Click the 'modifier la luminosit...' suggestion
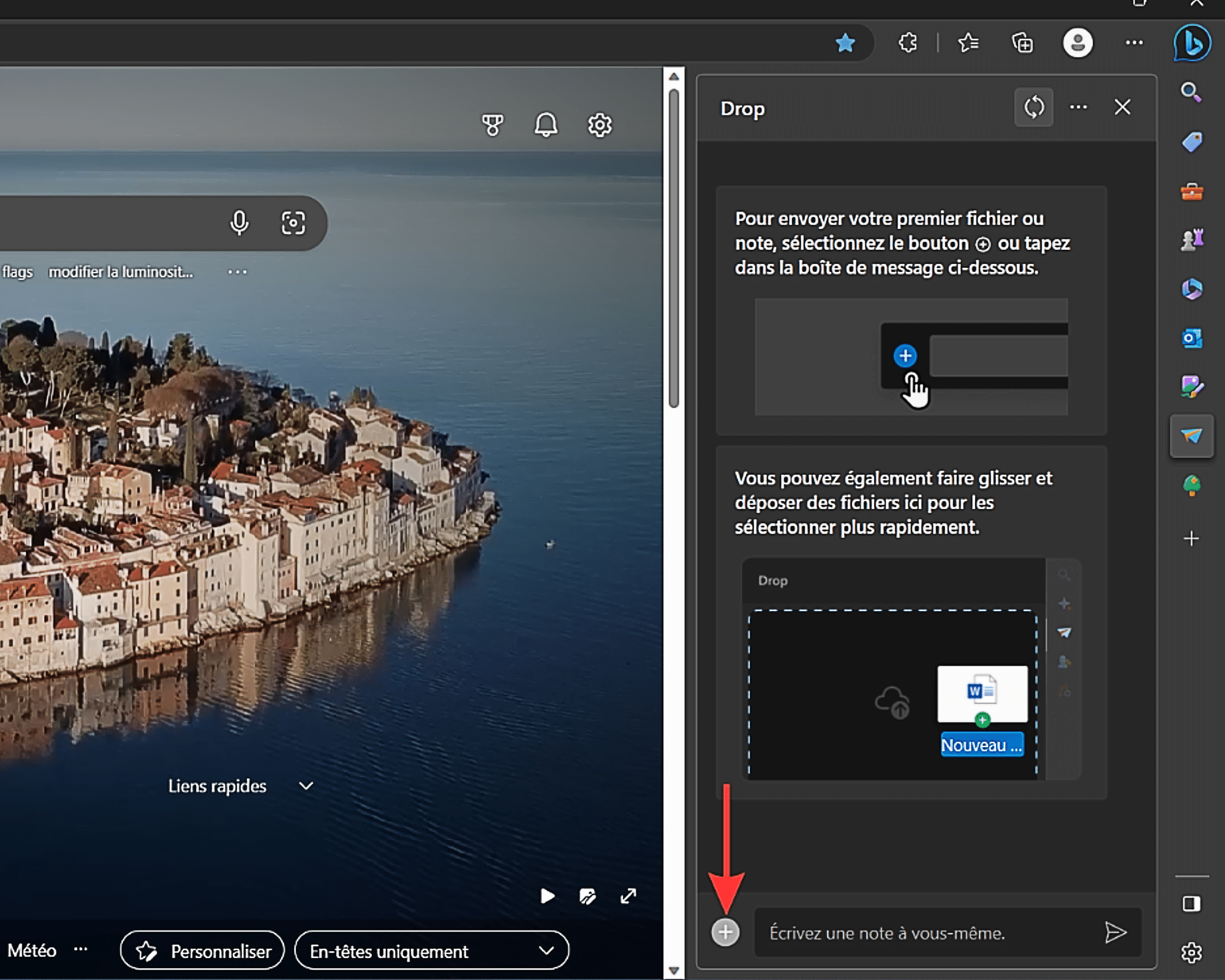 pos(121,272)
